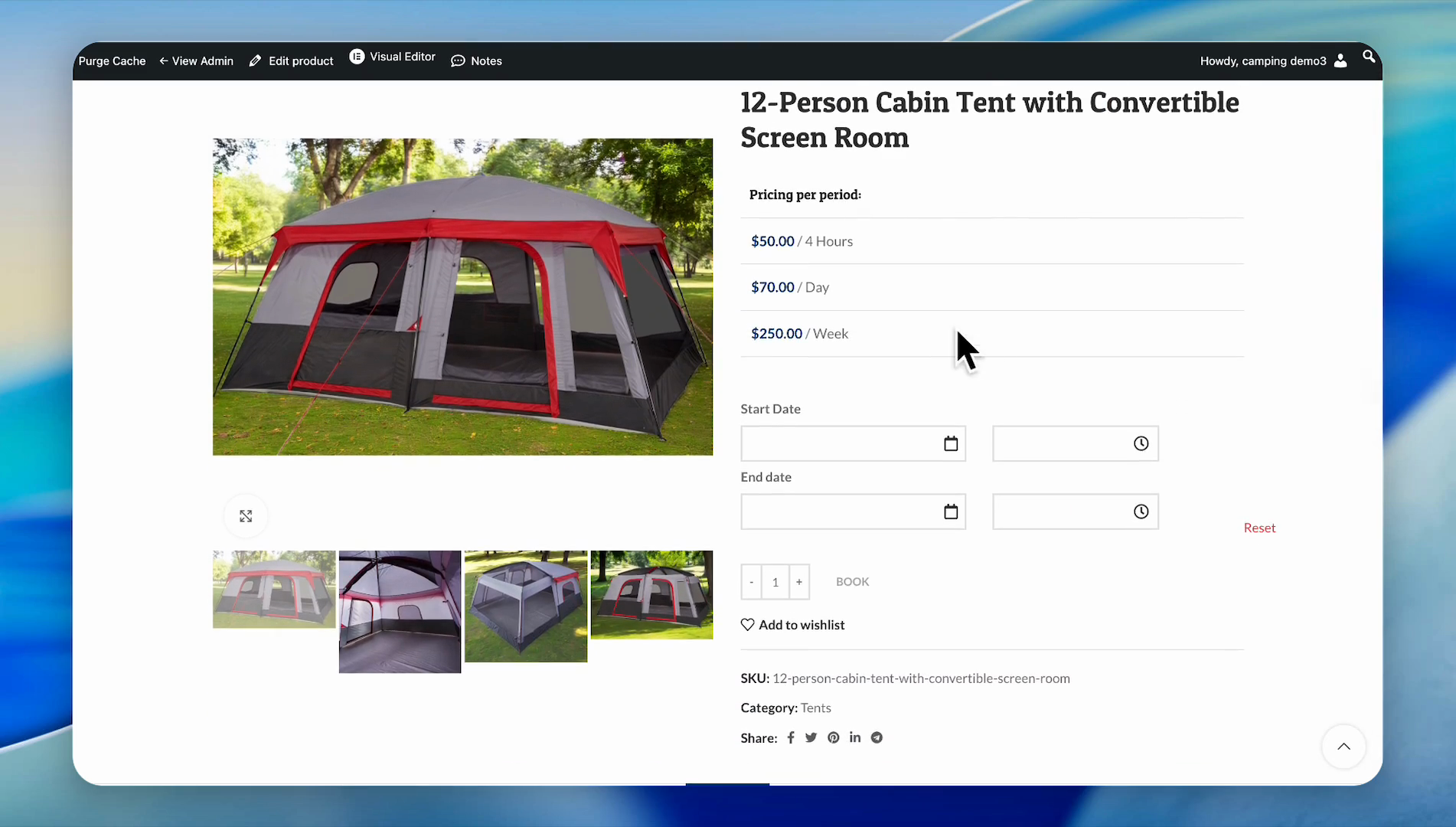Expand product image to fullscreen
Screen dimensions: 1456x827
246,517
